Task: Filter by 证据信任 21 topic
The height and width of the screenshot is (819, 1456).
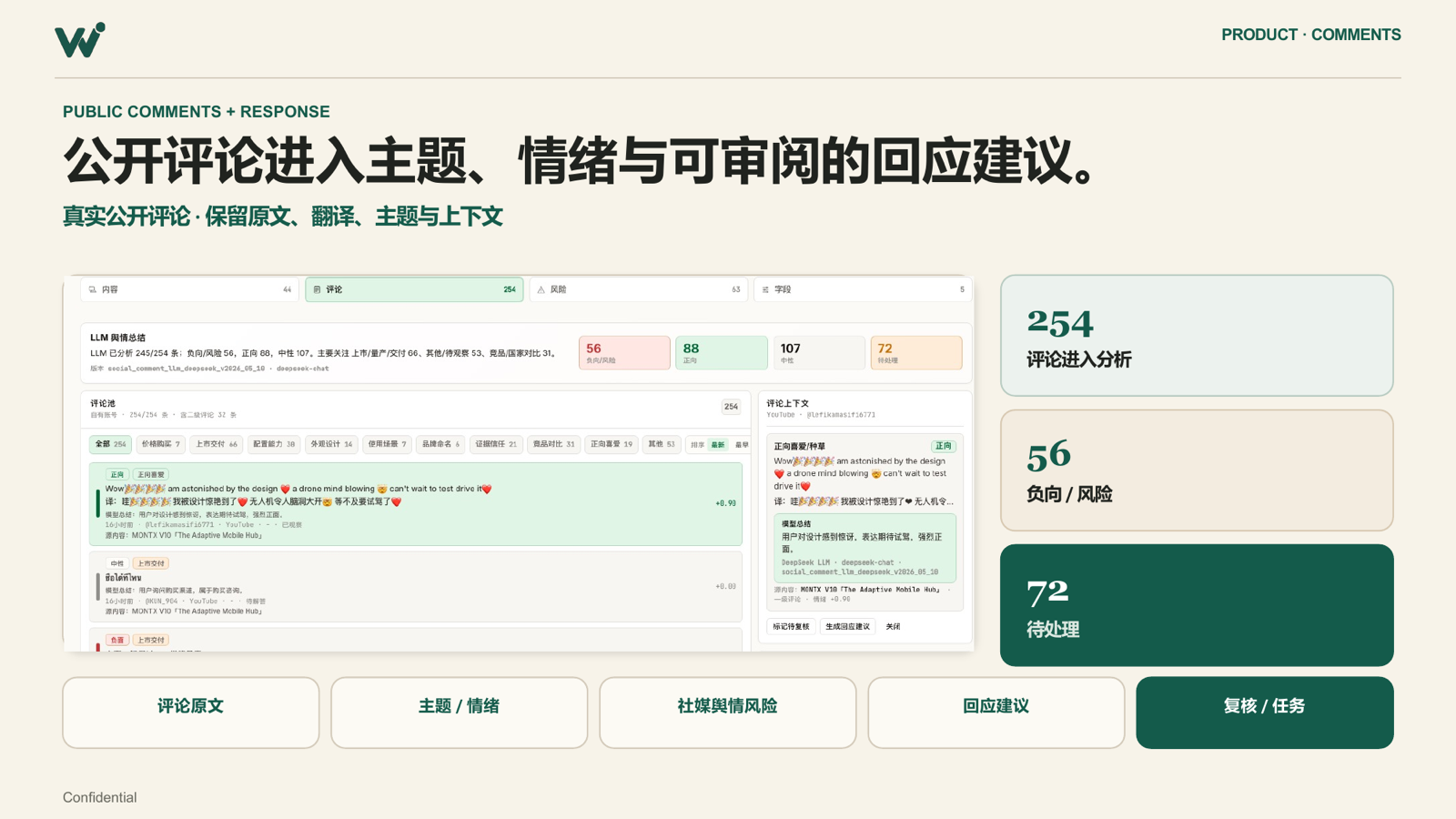Action: coord(496,444)
